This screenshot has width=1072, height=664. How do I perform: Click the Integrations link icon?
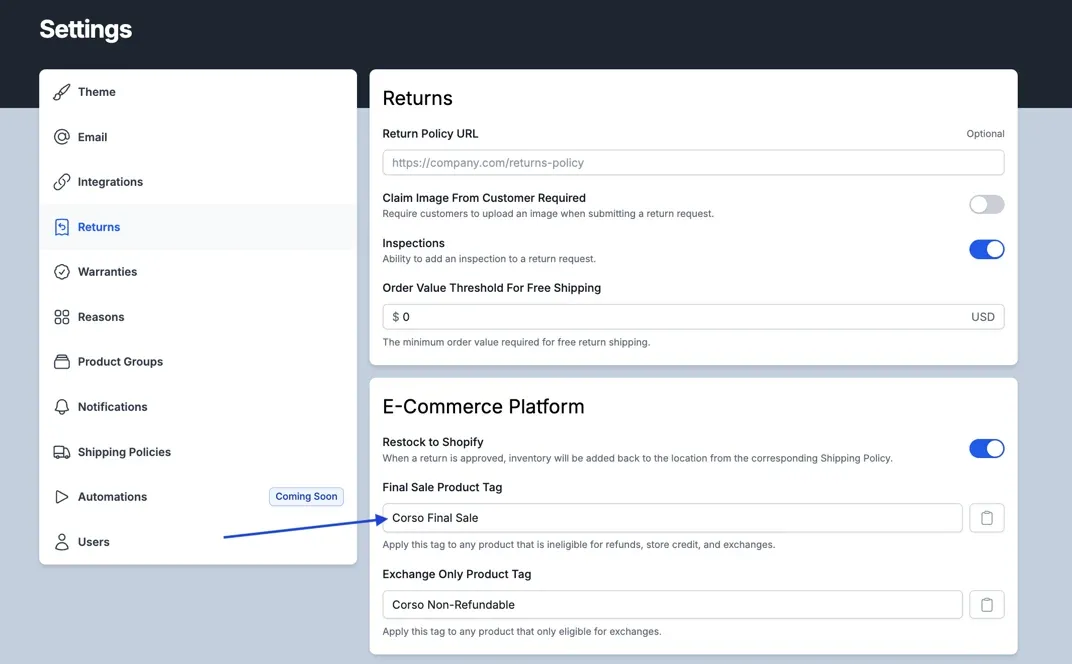click(62, 182)
